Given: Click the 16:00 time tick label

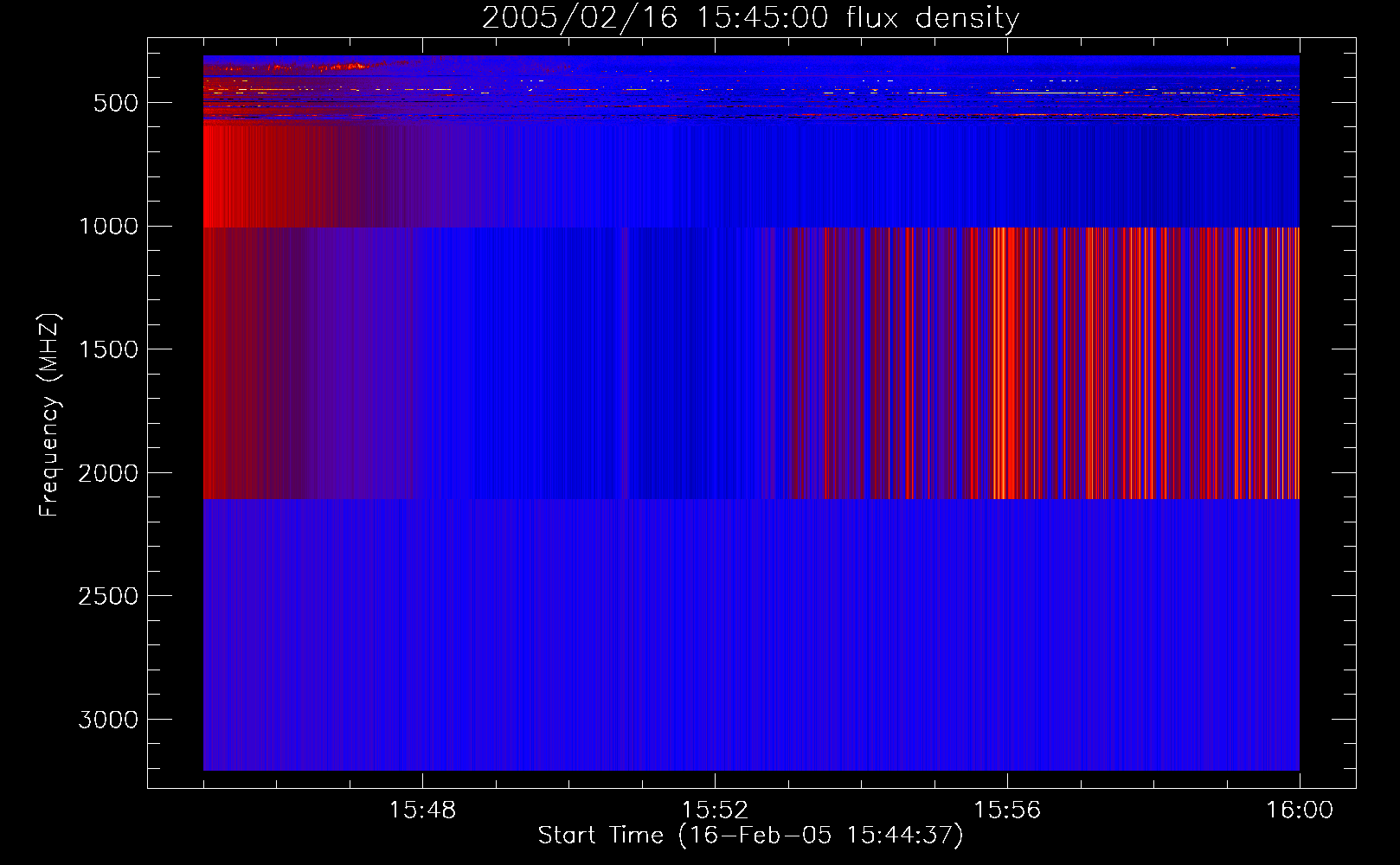Looking at the screenshot, I should [1300, 811].
